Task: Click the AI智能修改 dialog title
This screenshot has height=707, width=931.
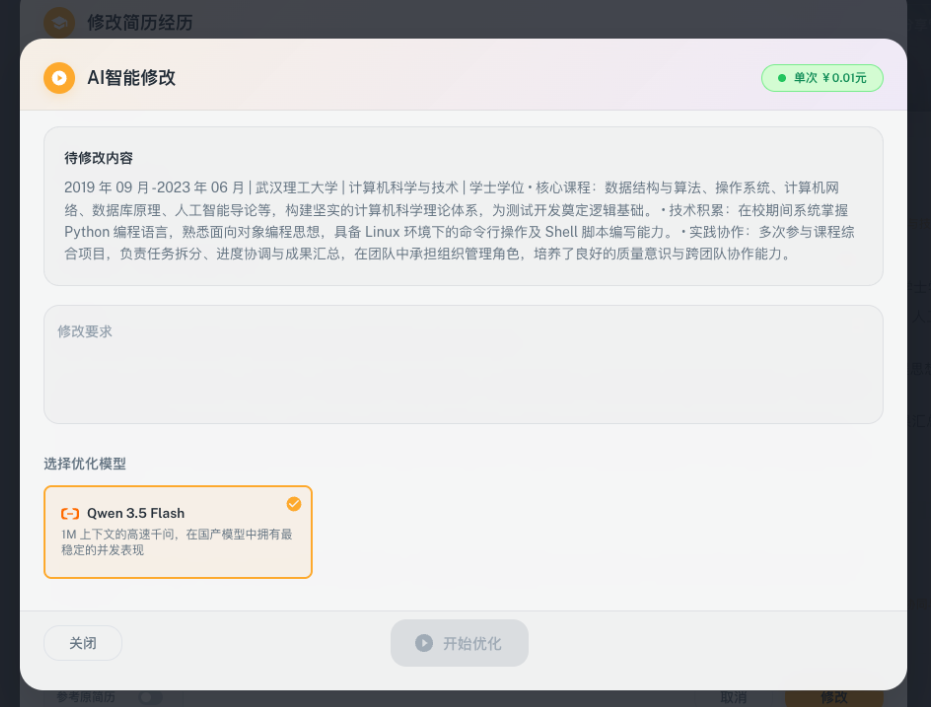Action: pos(131,78)
